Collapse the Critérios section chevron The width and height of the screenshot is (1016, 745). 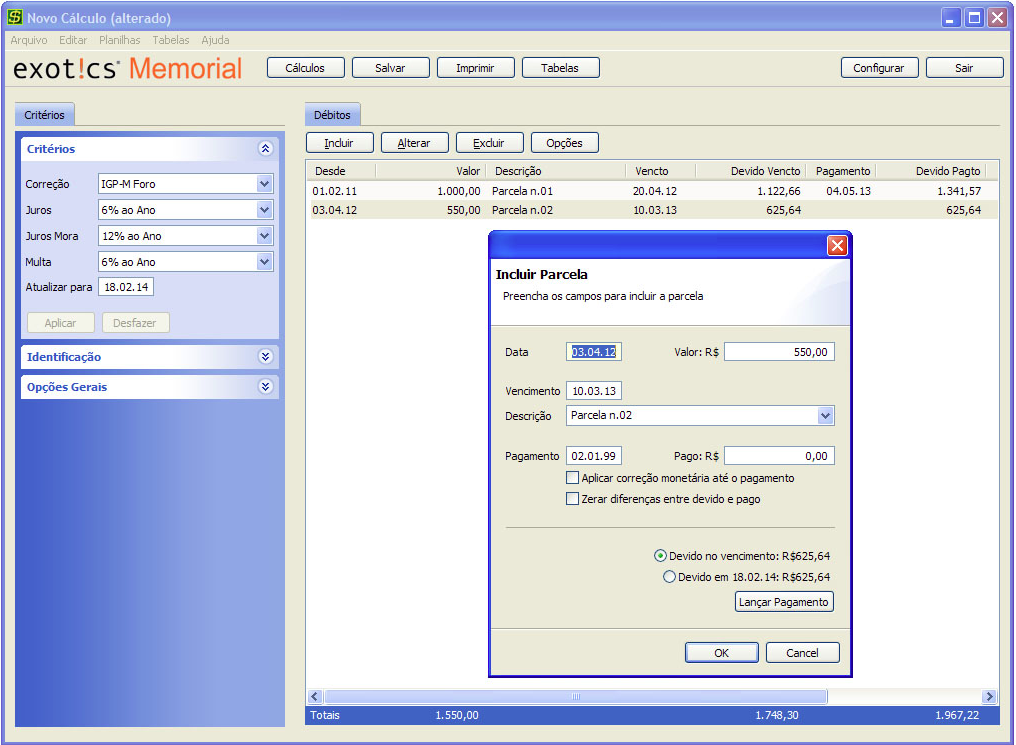tap(265, 149)
